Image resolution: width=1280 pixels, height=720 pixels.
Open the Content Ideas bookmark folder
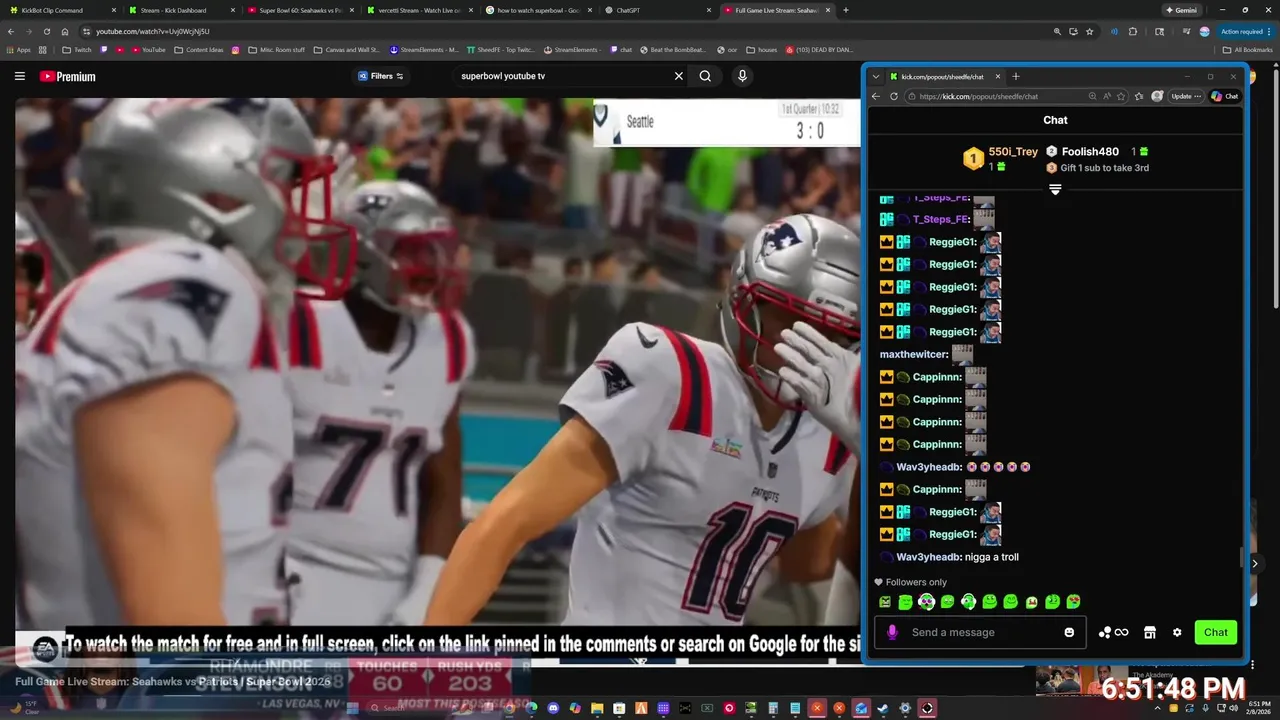pos(198,50)
